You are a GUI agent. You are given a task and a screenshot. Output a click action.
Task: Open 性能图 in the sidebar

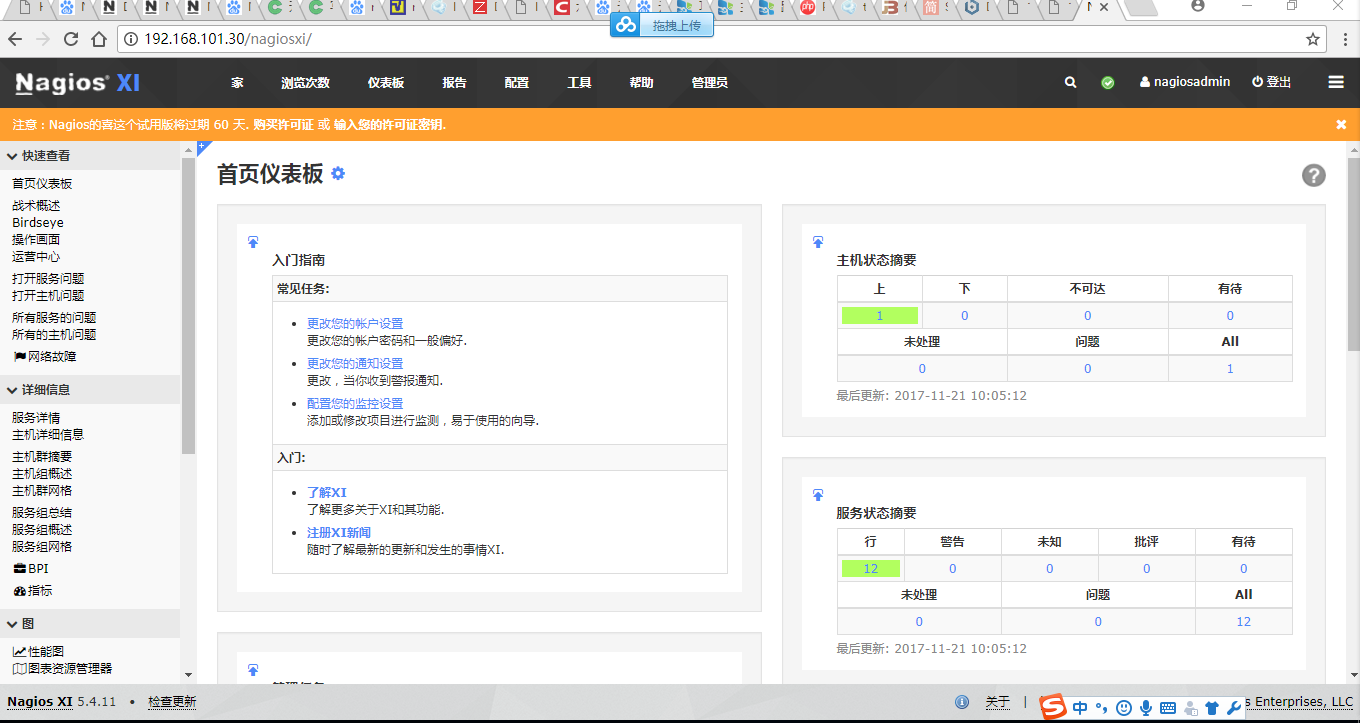pos(39,652)
